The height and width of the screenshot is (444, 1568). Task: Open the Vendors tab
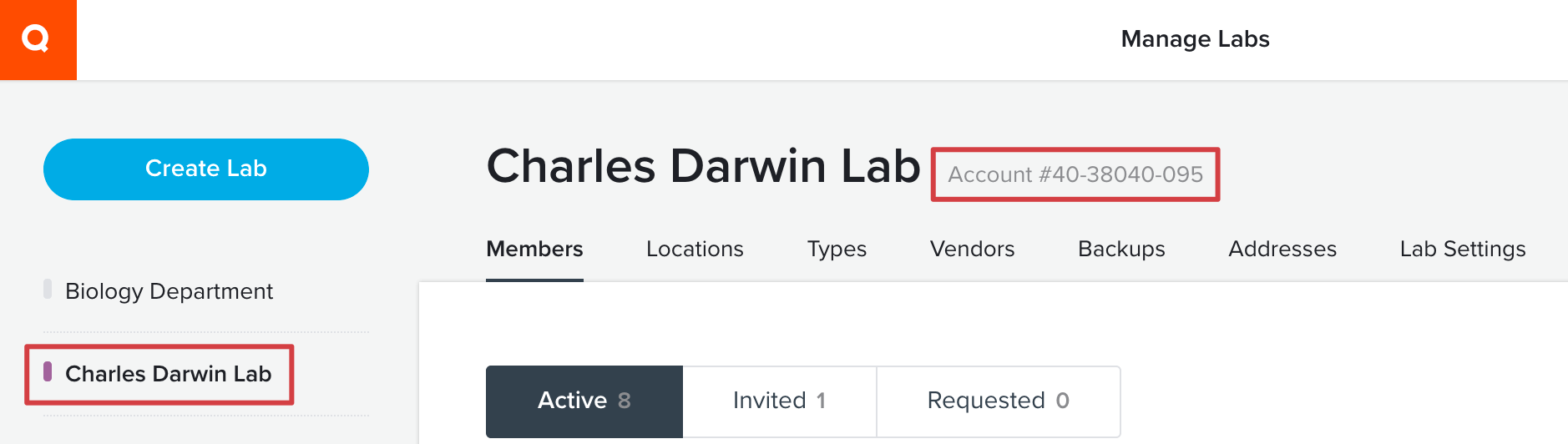(x=972, y=249)
